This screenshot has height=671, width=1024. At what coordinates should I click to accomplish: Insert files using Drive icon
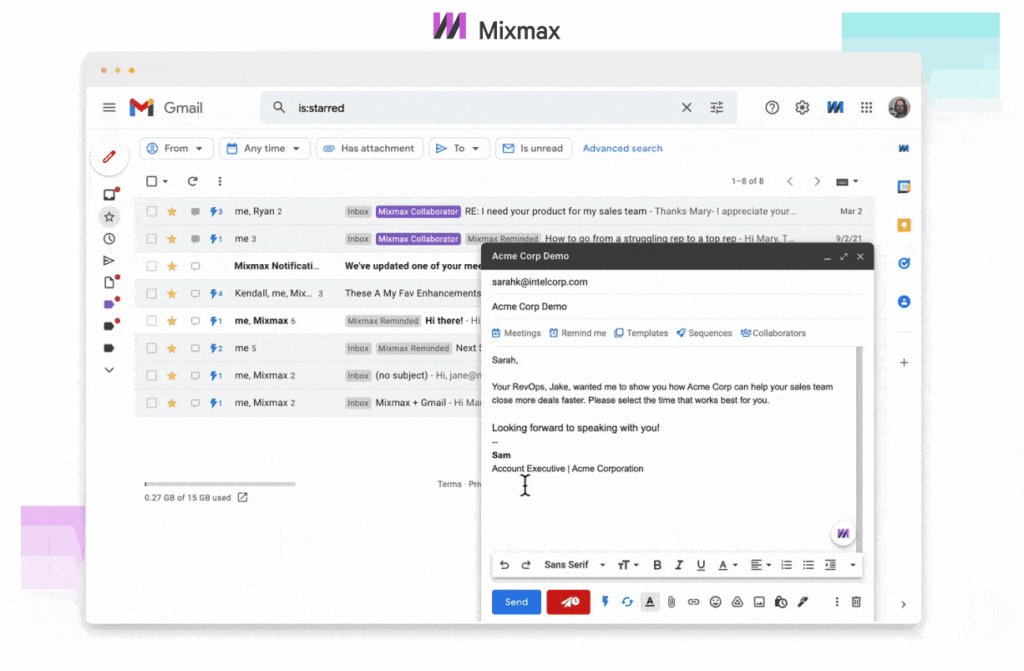click(x=737, y=602)
